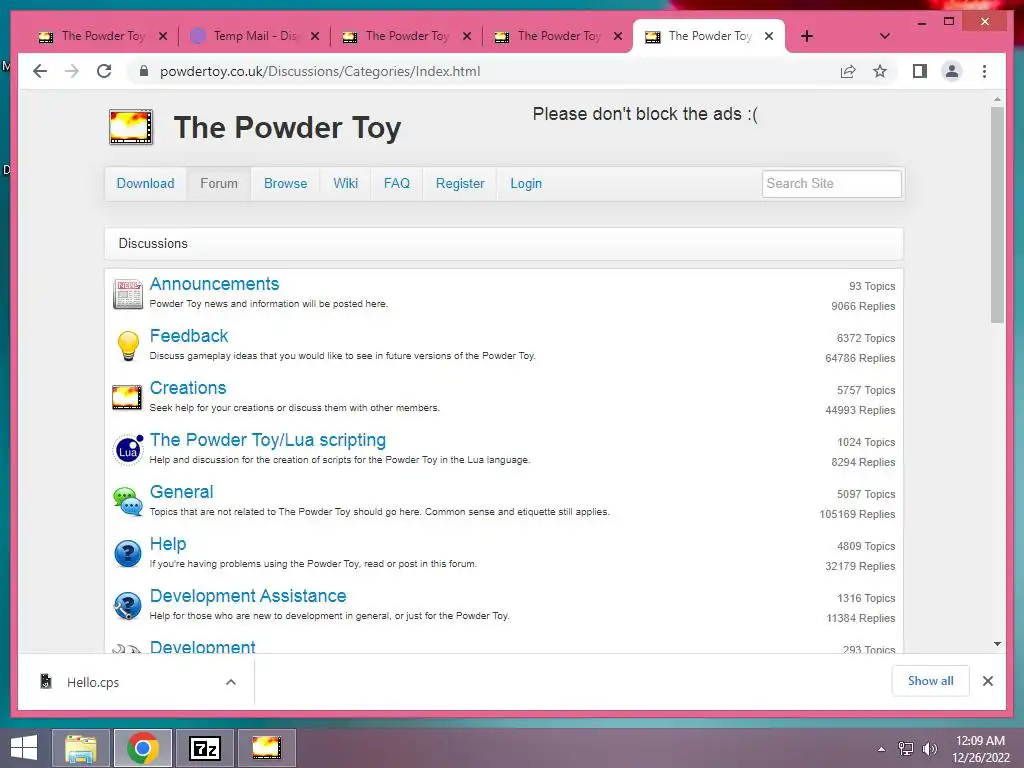This screenshot has width=1024, height=768.
Task: Click the General chat bubbles icon
Action: coord(127,502)
